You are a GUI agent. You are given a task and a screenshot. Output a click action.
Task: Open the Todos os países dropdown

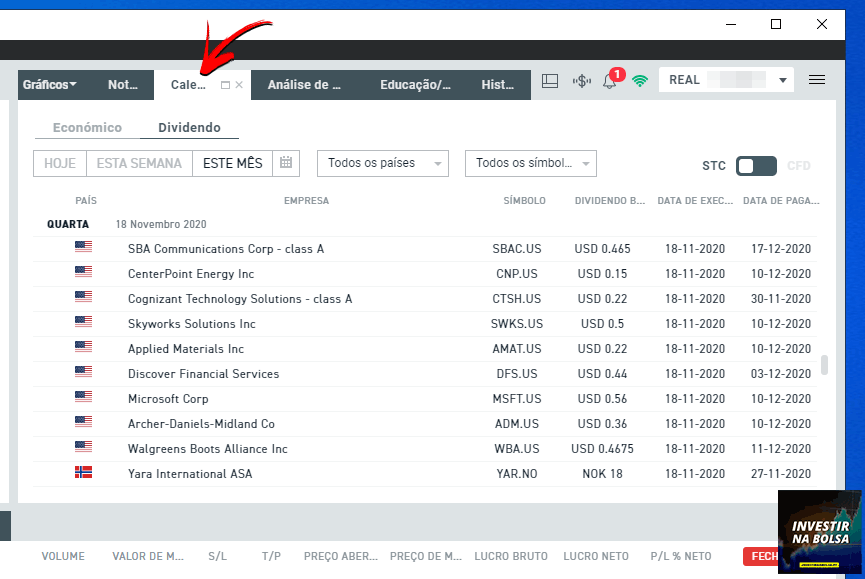(383, 163)
